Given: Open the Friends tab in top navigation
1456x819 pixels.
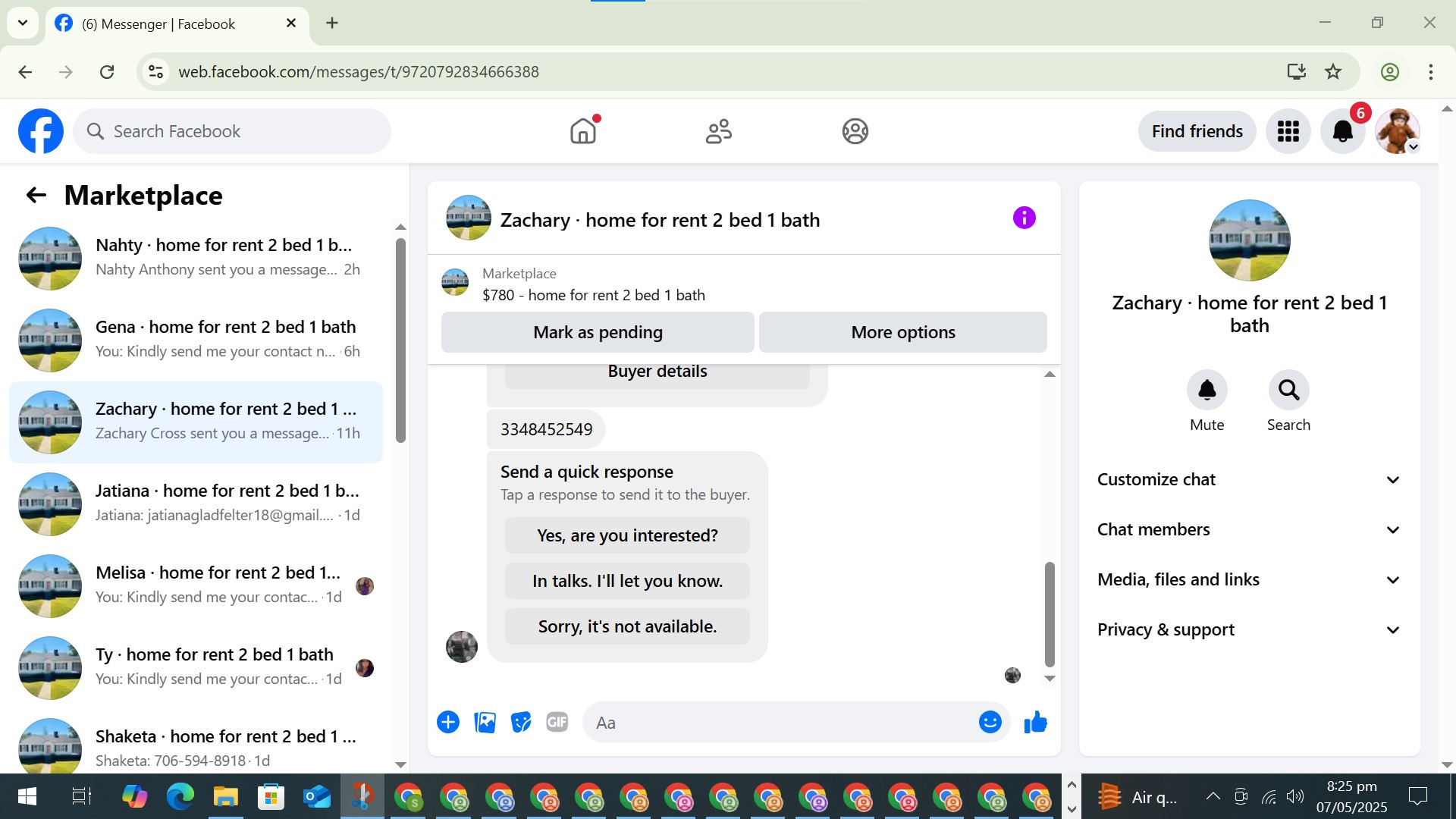Looking at the screenshot, I should pos(718,131).
